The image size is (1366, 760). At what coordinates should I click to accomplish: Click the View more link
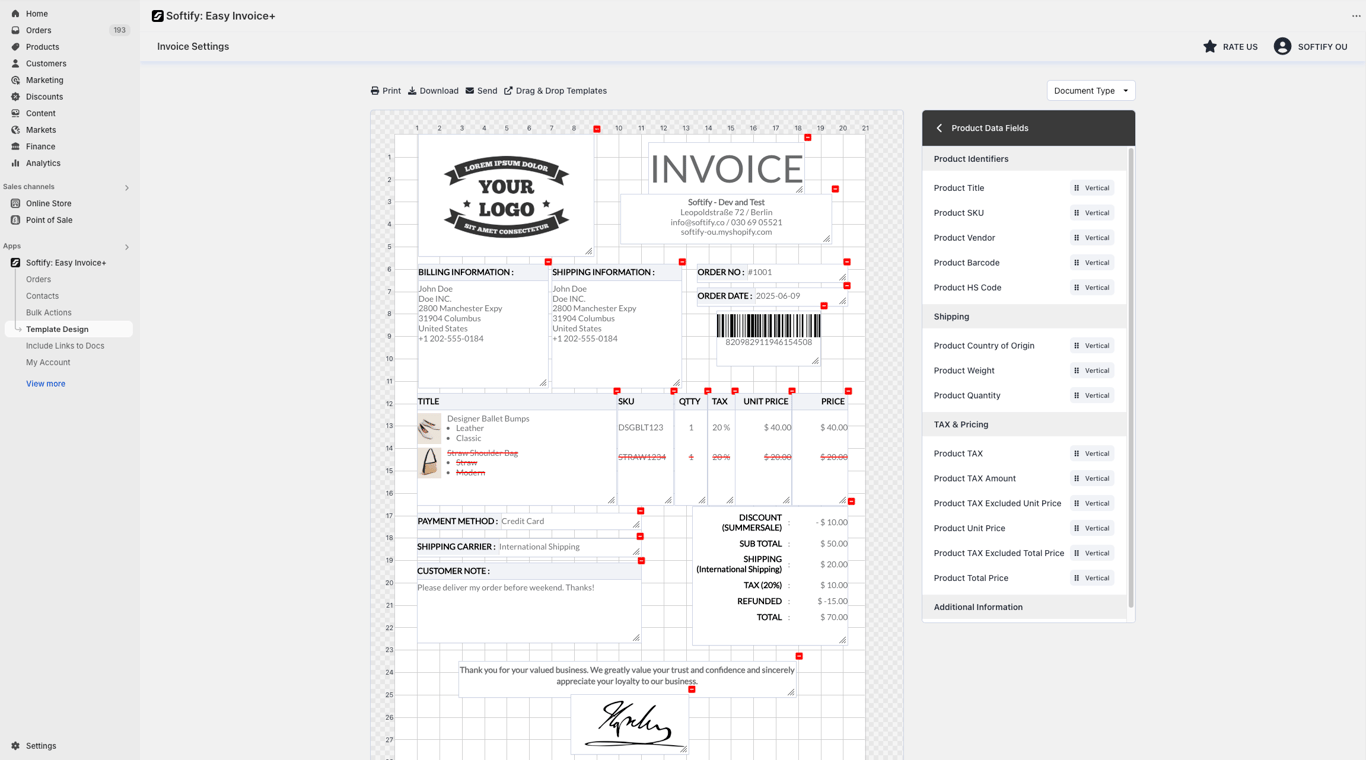coord(46,384)
